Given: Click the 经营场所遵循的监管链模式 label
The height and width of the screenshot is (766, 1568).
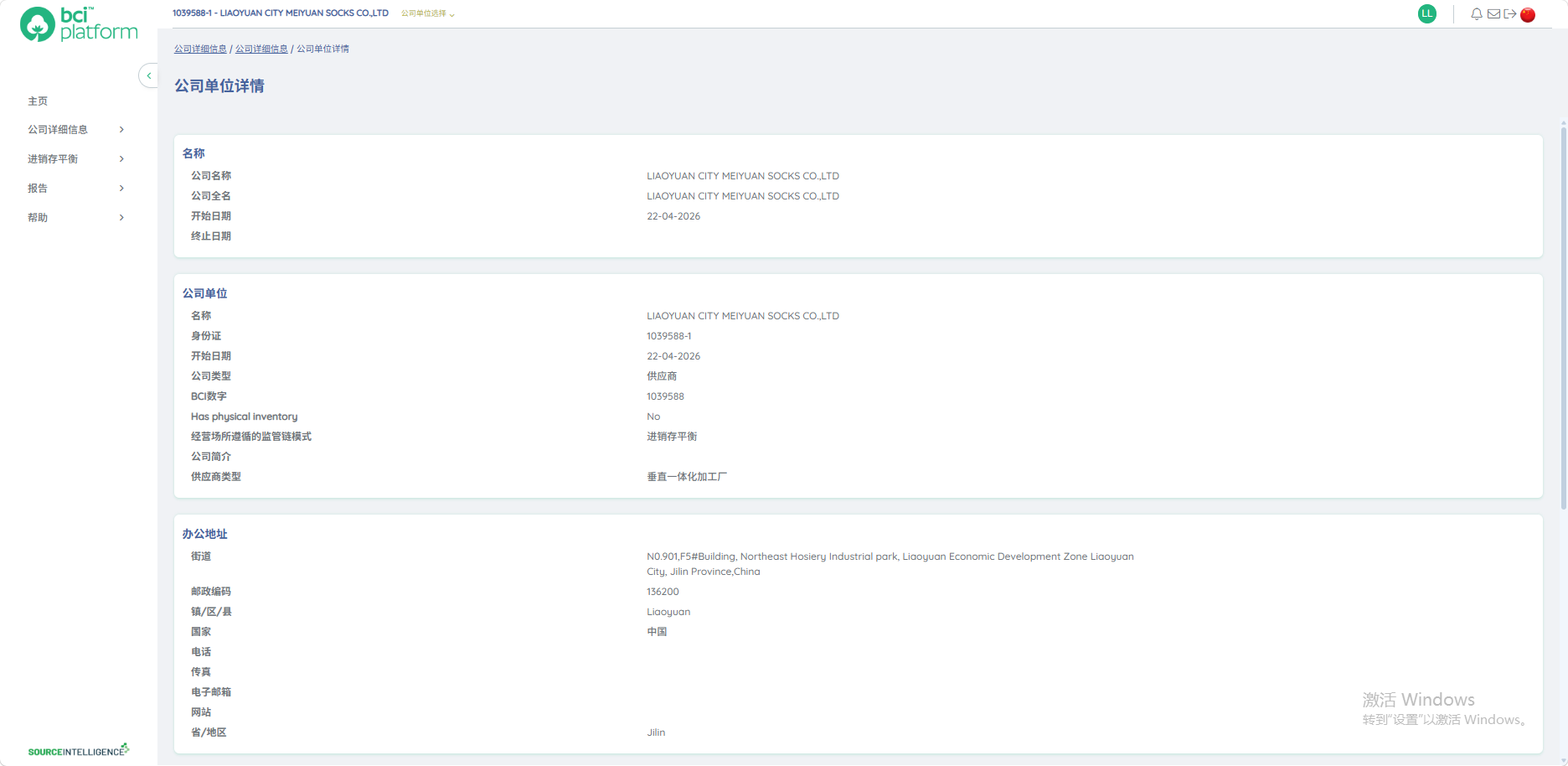Looking at the screenshot, I should click(x=251, y=437).
